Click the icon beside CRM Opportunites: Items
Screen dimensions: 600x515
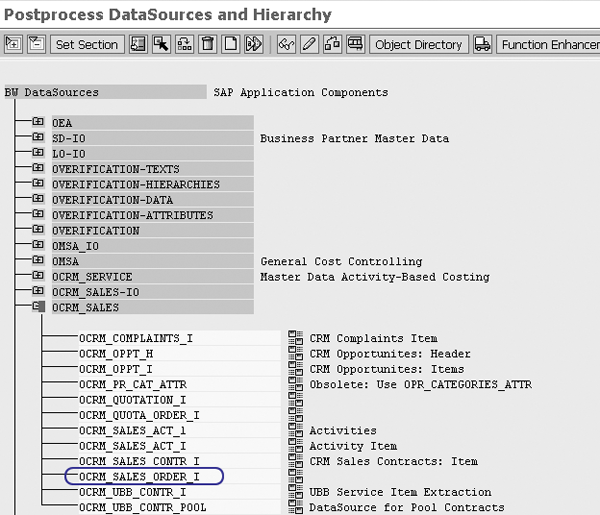point(295,368)
